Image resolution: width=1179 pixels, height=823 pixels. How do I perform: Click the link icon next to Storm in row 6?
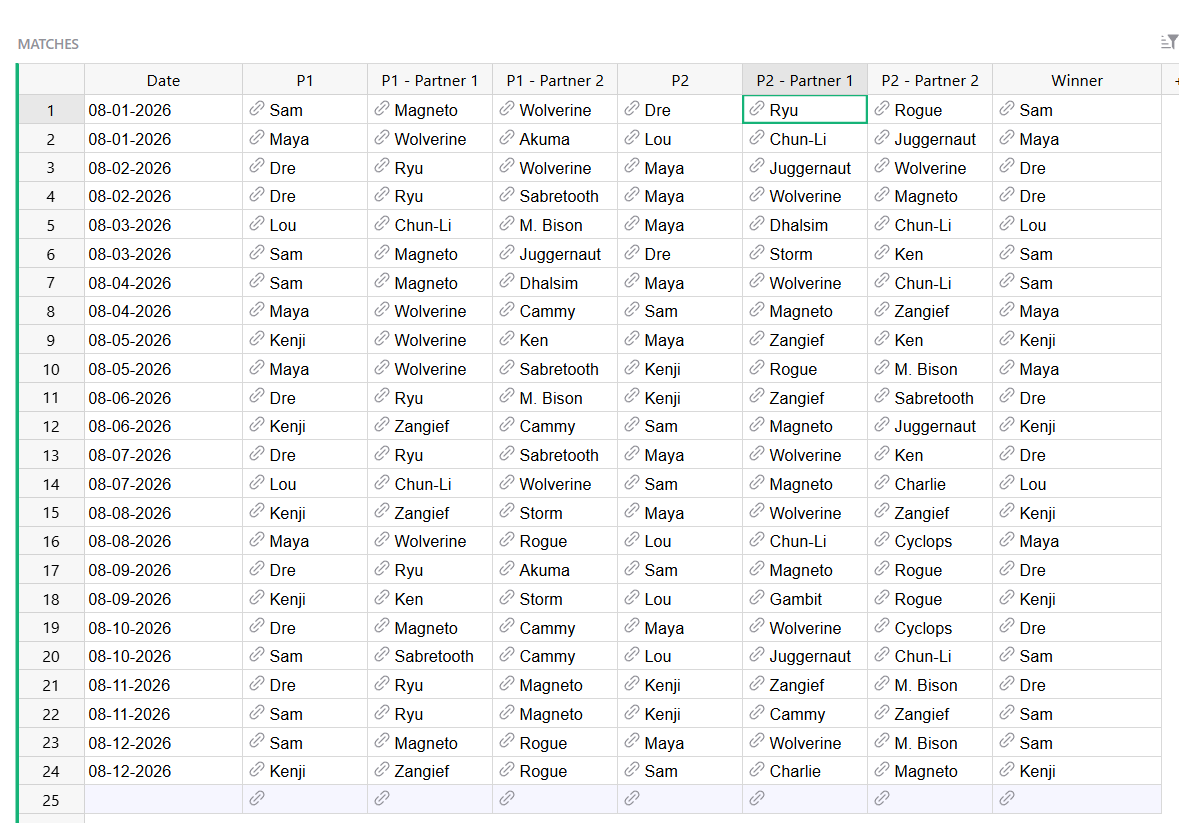pyautogui.click(x=756, y=253)
